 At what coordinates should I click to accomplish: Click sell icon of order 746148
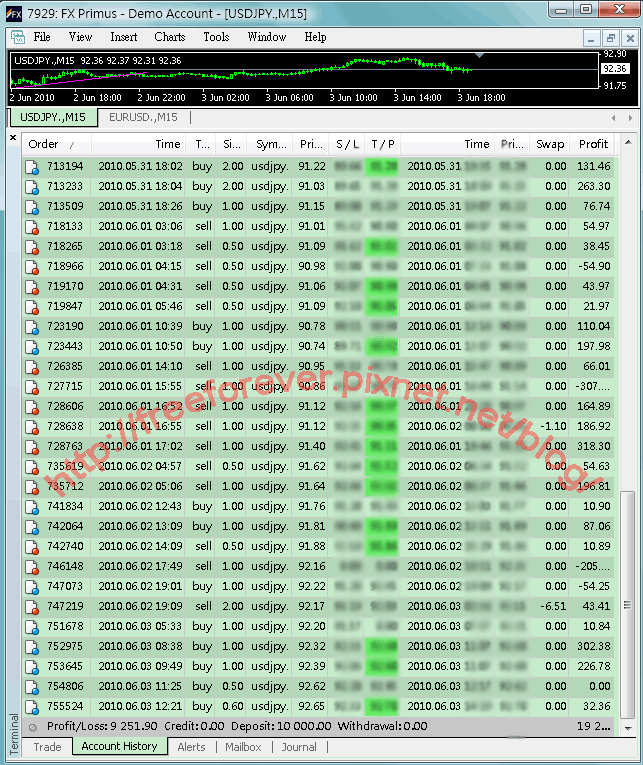point(32,567)
